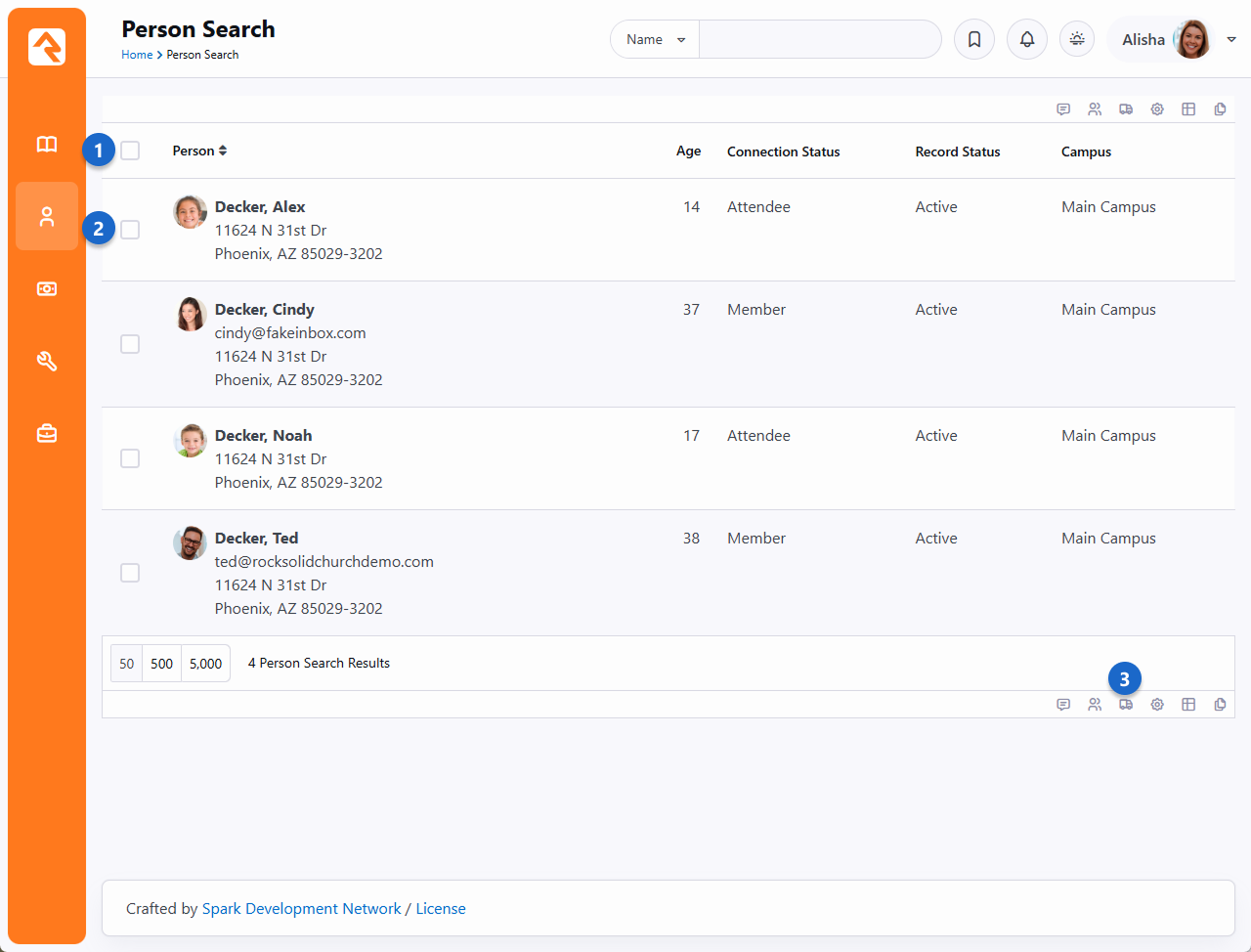
Task: Open the Spark Development Network link
Action: coord(301,909)
